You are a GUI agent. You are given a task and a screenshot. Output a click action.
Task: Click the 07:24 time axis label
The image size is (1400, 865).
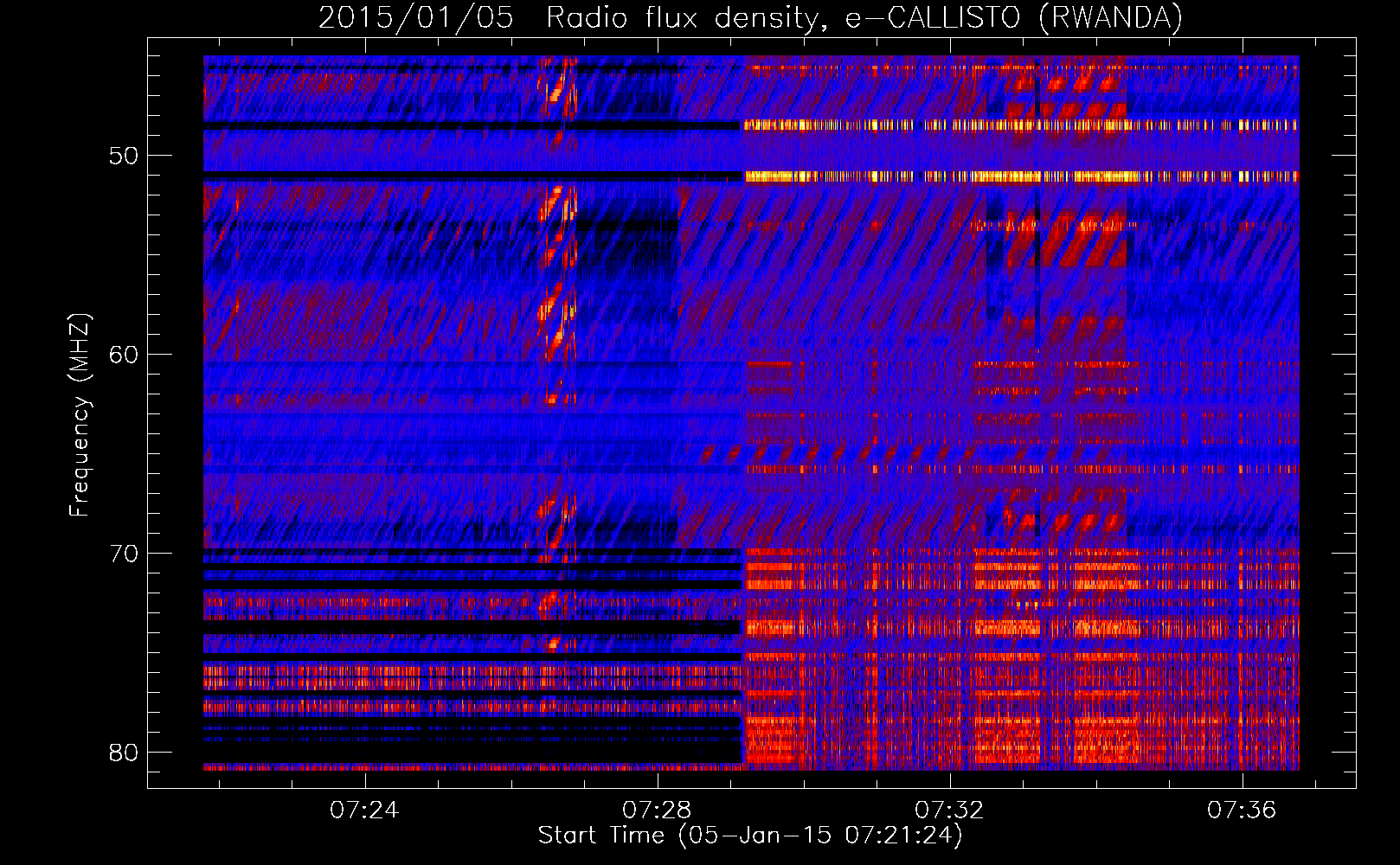click(364, 810)
